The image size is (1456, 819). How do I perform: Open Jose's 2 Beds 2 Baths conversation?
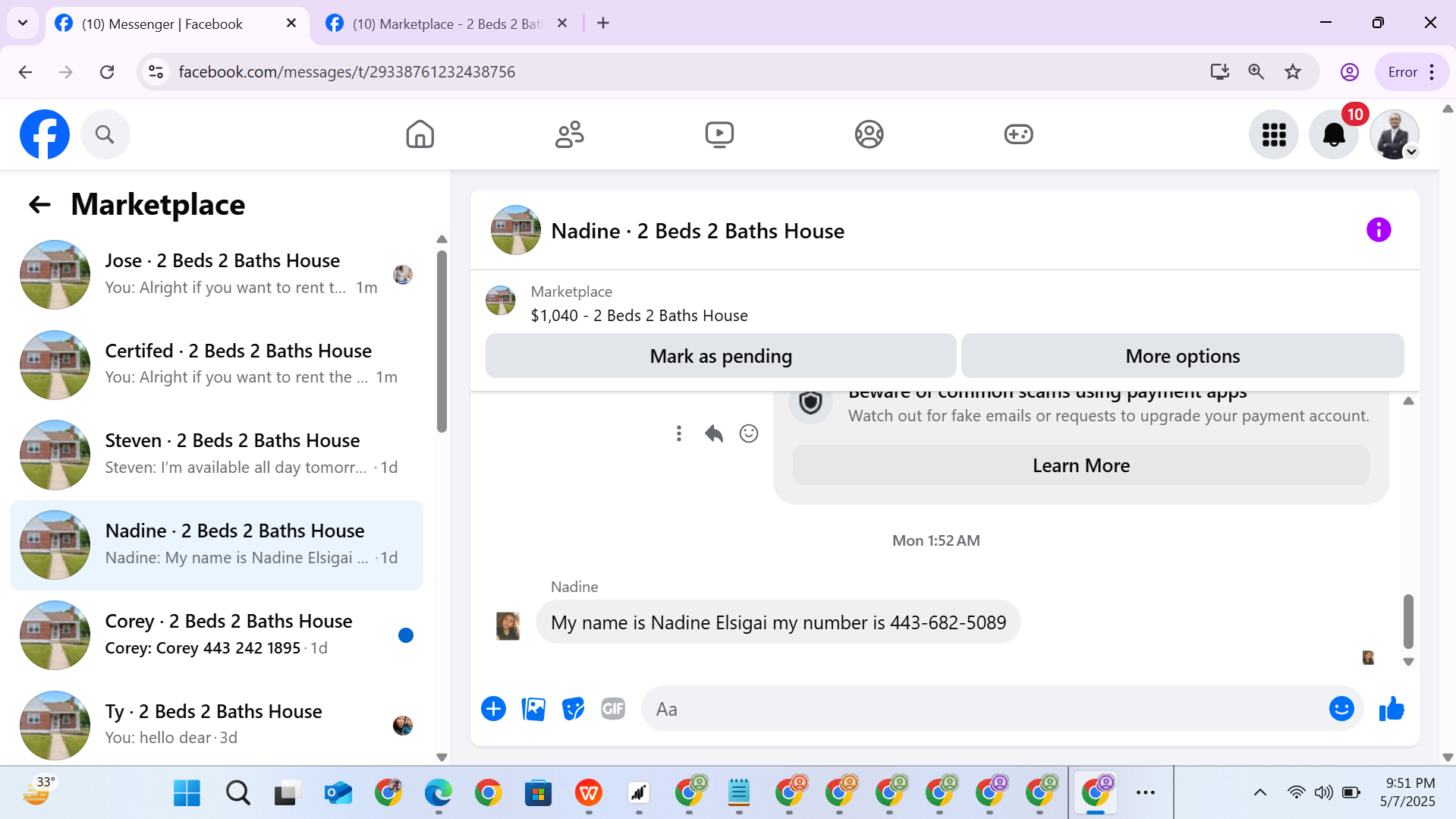pyautogui.click(x=216, y=275)
